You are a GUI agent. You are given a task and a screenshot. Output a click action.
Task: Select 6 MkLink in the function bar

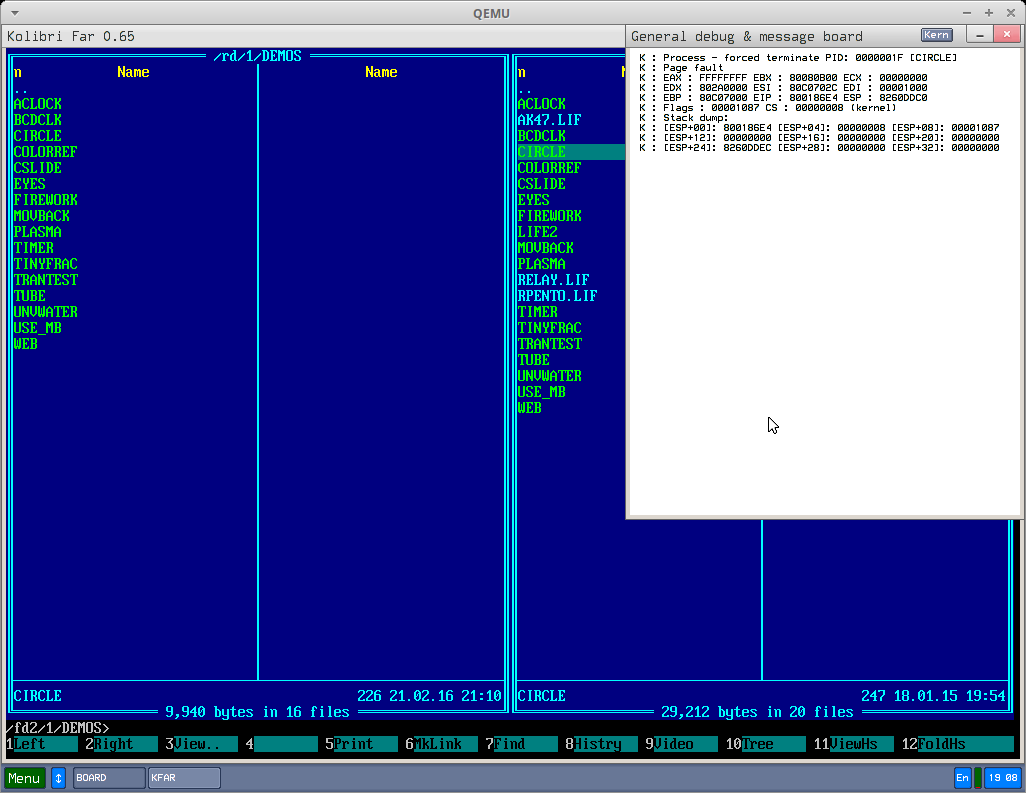(438, 744)
